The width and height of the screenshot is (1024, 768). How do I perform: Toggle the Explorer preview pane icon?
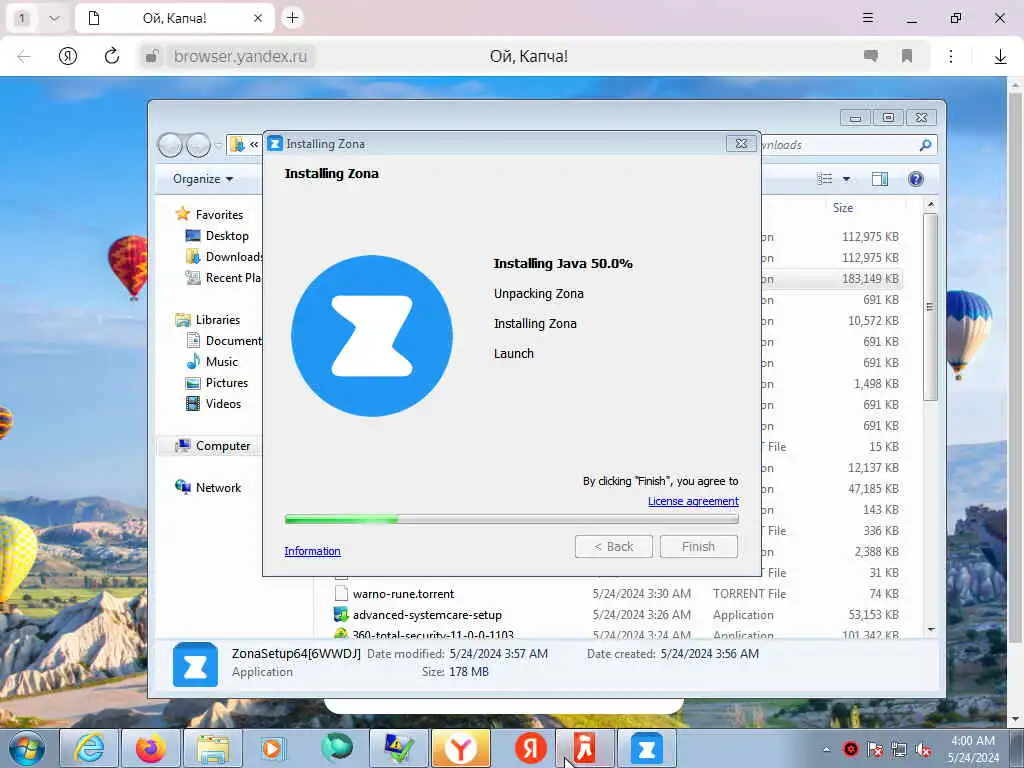[880, 179]
